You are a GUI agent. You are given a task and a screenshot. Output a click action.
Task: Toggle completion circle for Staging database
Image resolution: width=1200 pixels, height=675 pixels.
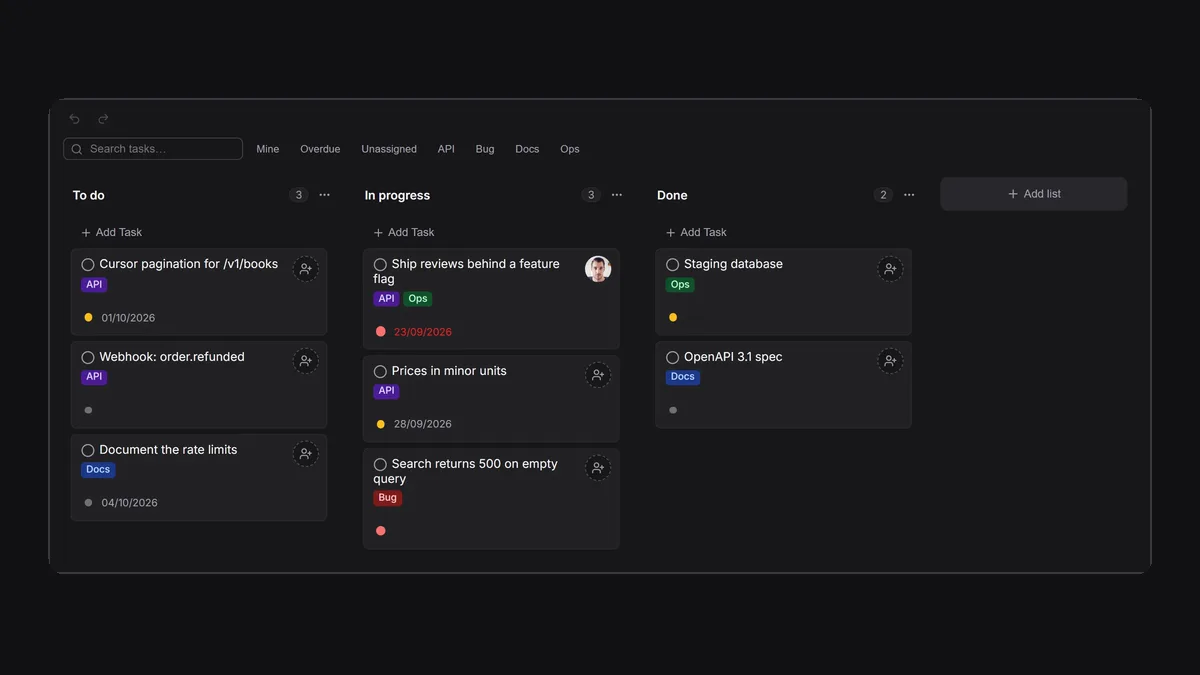click(672, 265)
